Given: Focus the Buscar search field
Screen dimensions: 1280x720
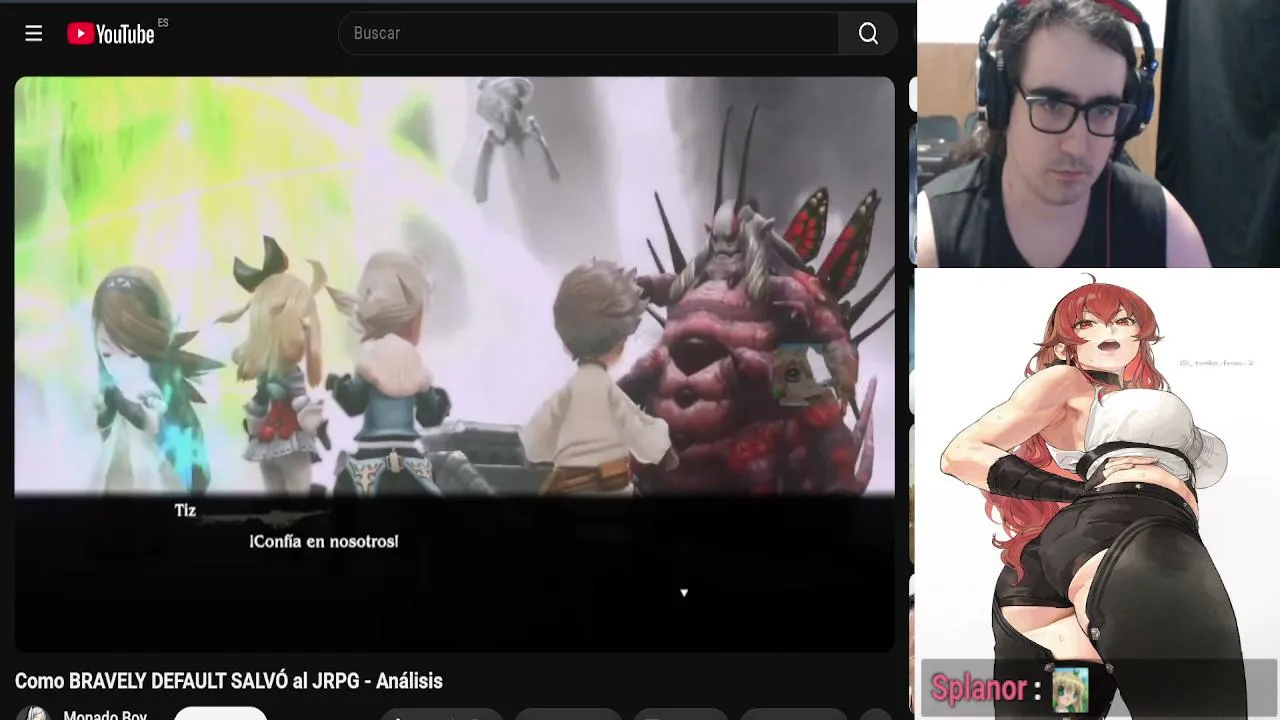Looking at the screenshot, I should click(589, 34).
